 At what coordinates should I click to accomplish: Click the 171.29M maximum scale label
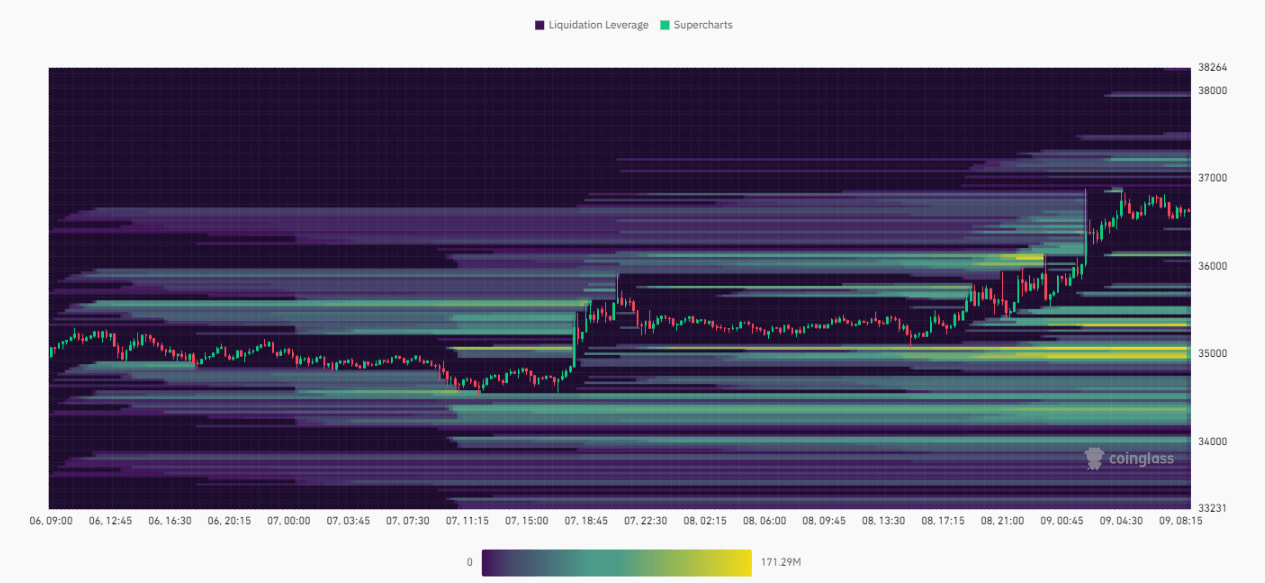tap(780, 563)
